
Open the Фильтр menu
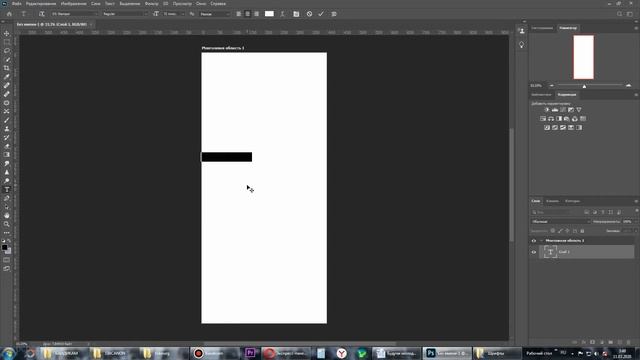tap(151, 4)
